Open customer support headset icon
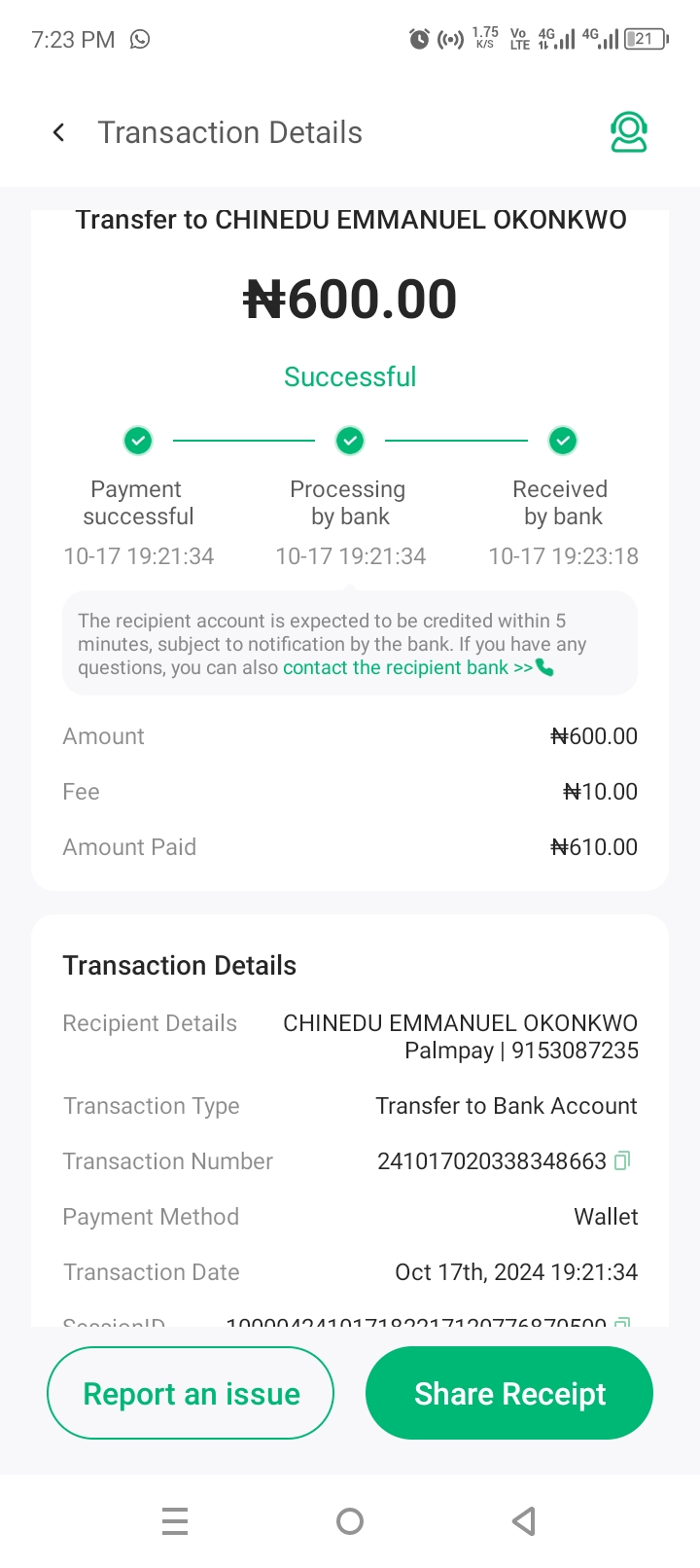700x1568 pixels. 629,132
